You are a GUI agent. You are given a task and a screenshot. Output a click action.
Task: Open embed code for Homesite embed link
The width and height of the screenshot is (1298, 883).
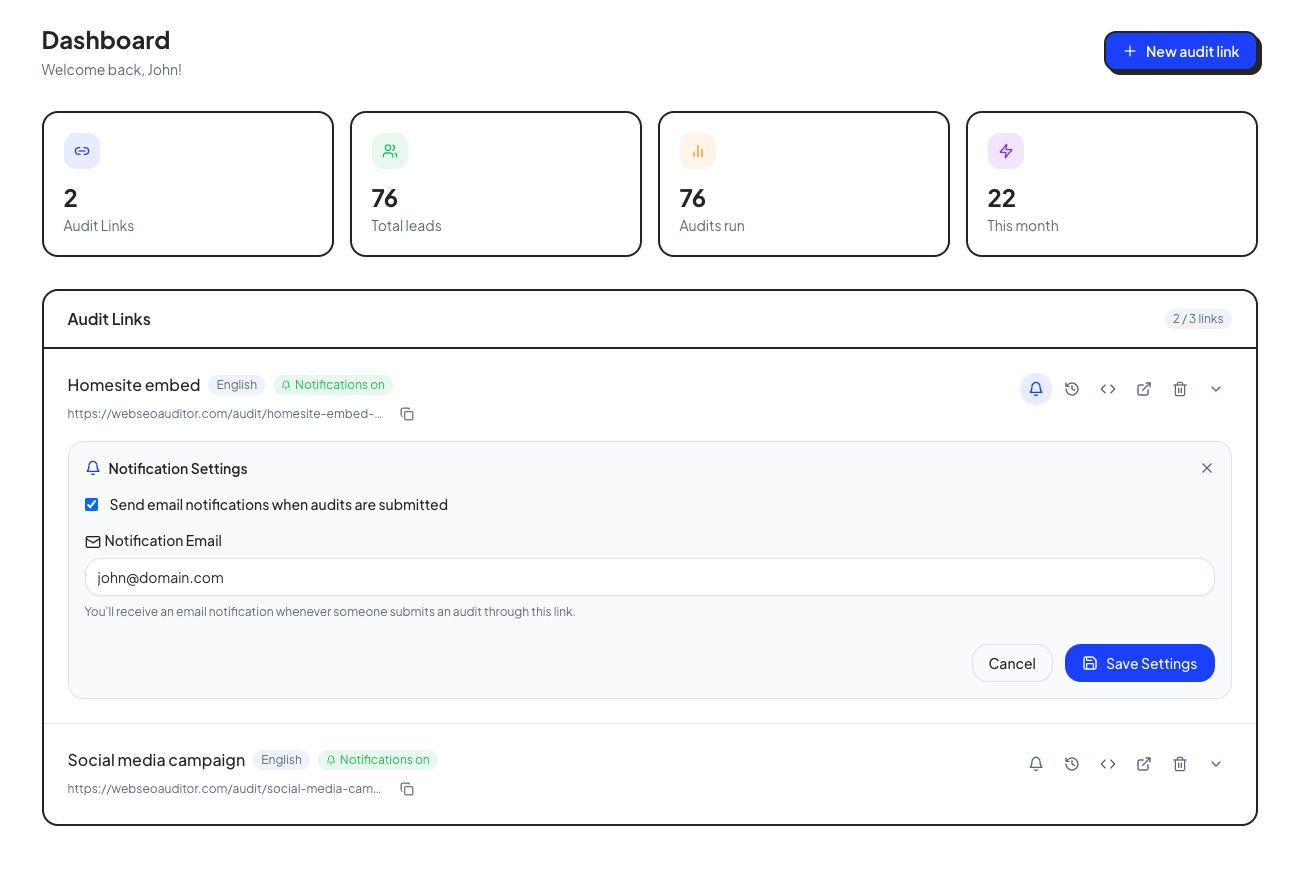[x=1108, y=389]
